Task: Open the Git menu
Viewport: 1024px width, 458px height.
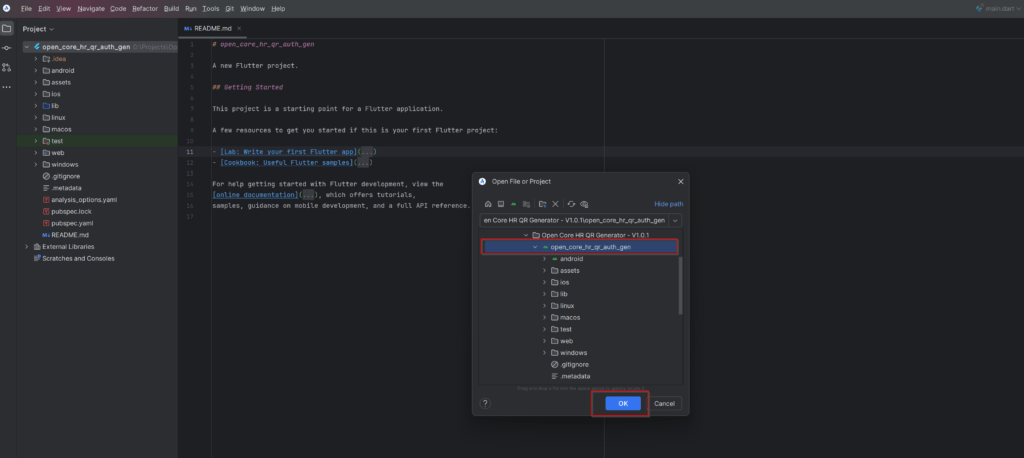Action: point(230,8)
